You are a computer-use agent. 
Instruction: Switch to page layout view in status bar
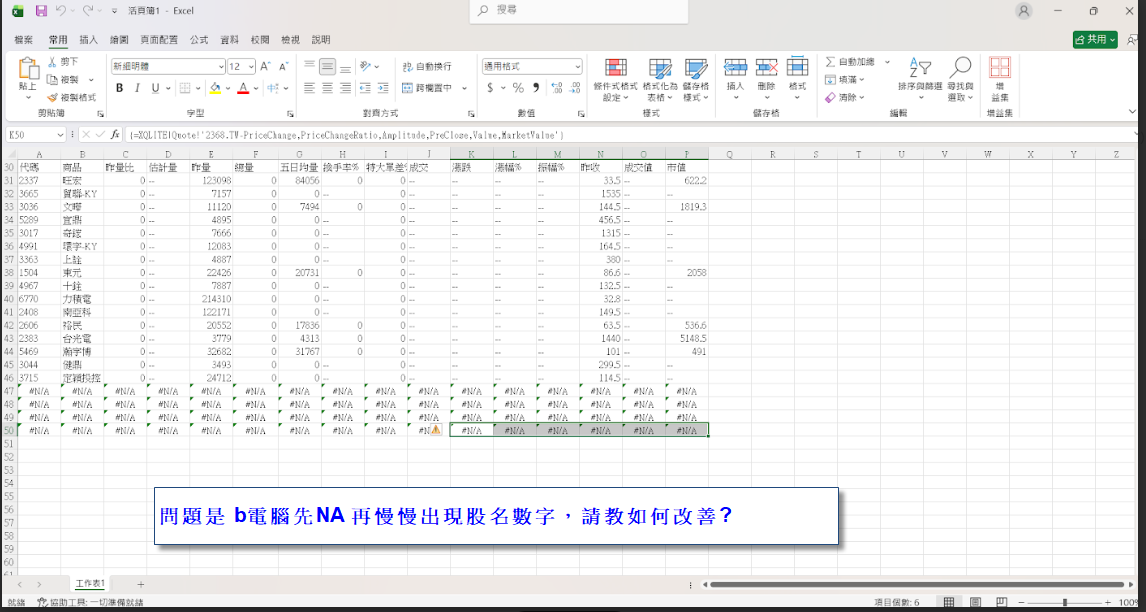[969, 602]
